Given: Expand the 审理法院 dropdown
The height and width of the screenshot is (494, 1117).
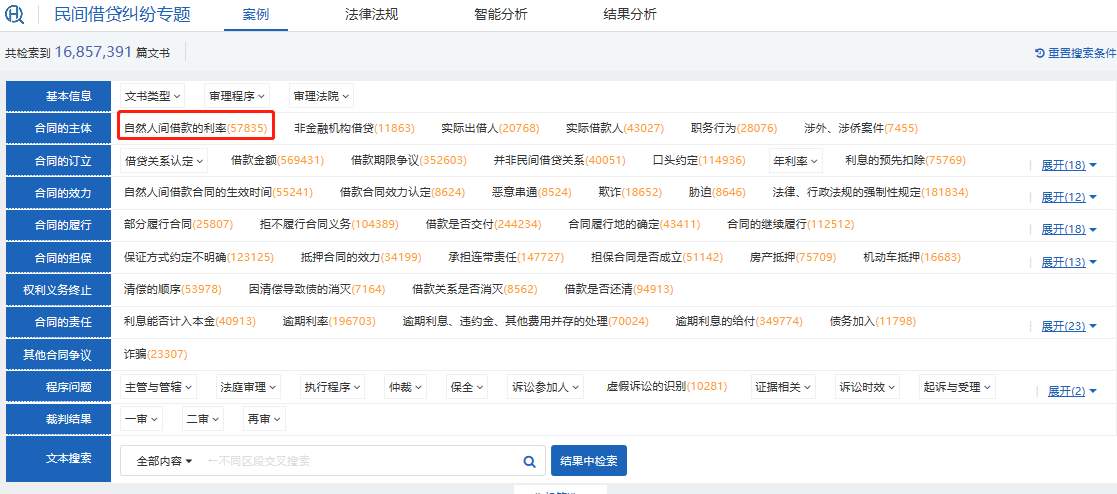Looking at the screenshot, I should coord(320,96).
